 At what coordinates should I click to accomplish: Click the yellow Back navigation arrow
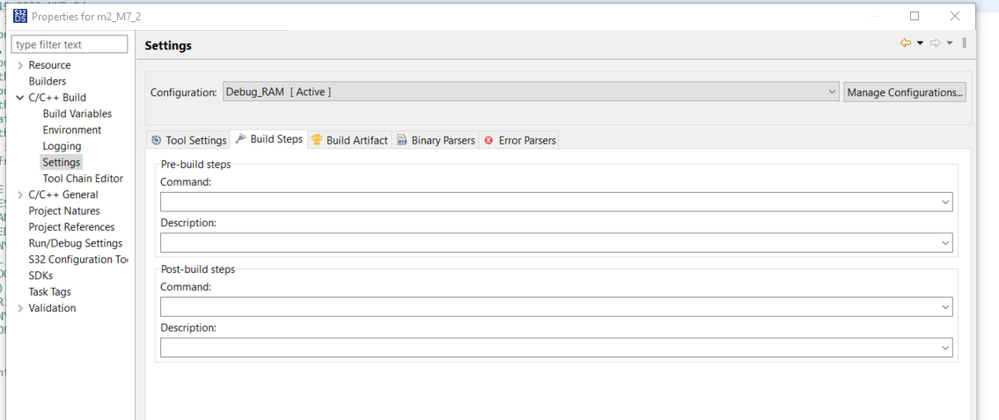(x=905, y=44)
